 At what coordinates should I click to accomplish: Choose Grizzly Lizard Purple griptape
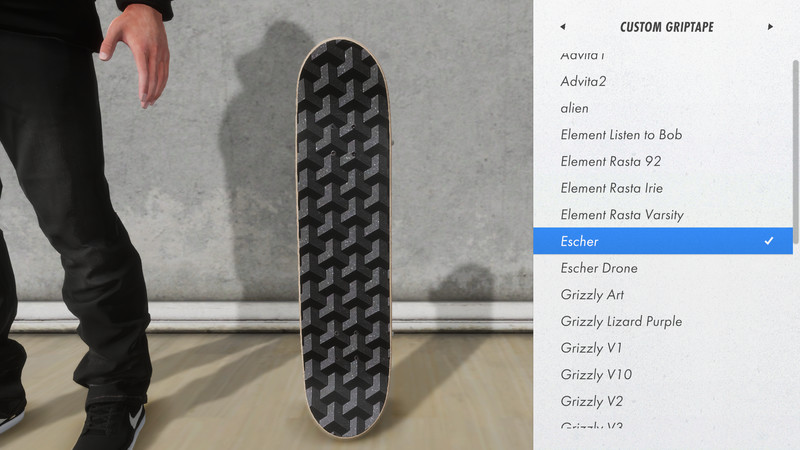[x=663, y=321]
